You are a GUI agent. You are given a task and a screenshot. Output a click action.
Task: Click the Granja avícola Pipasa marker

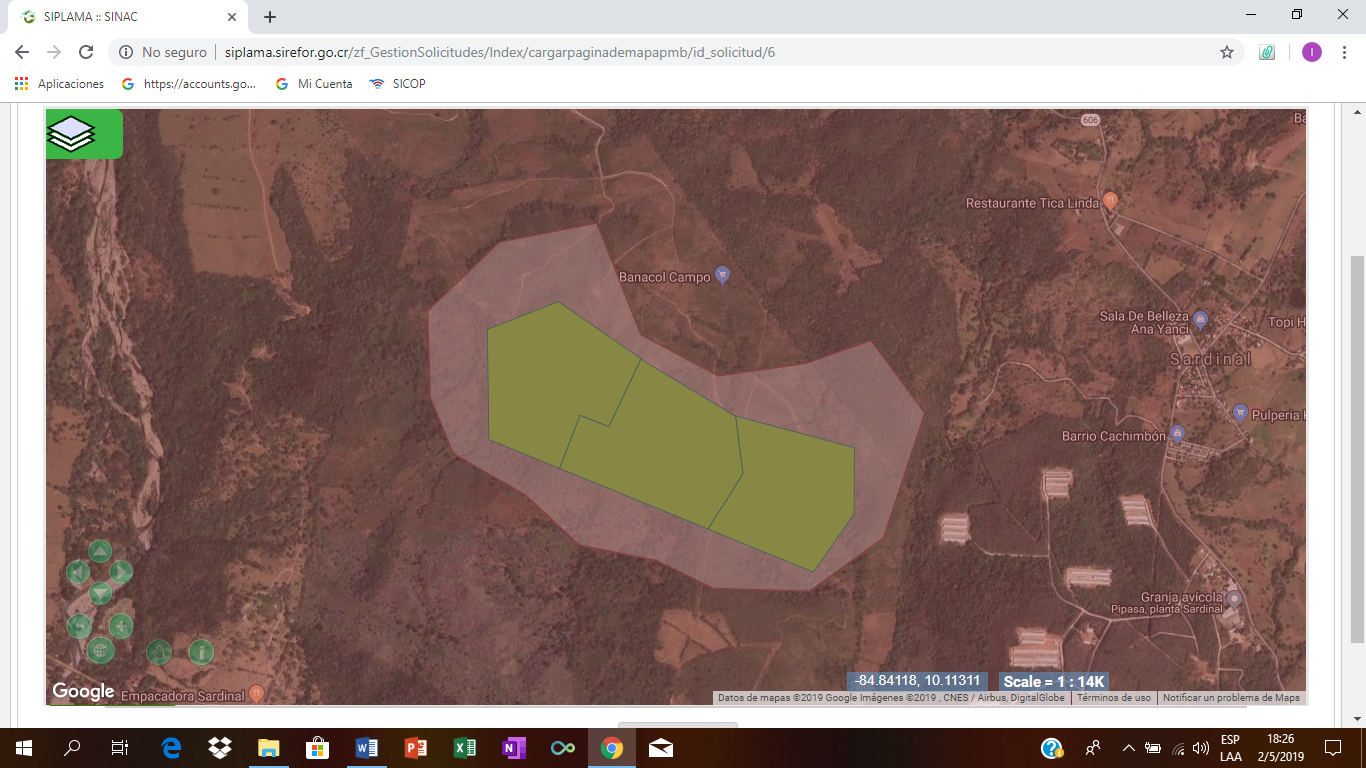click(x=1234, y=598)
